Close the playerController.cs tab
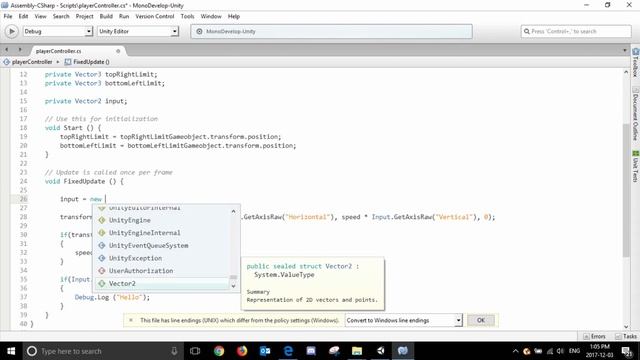640x360 pixels. 118,51
